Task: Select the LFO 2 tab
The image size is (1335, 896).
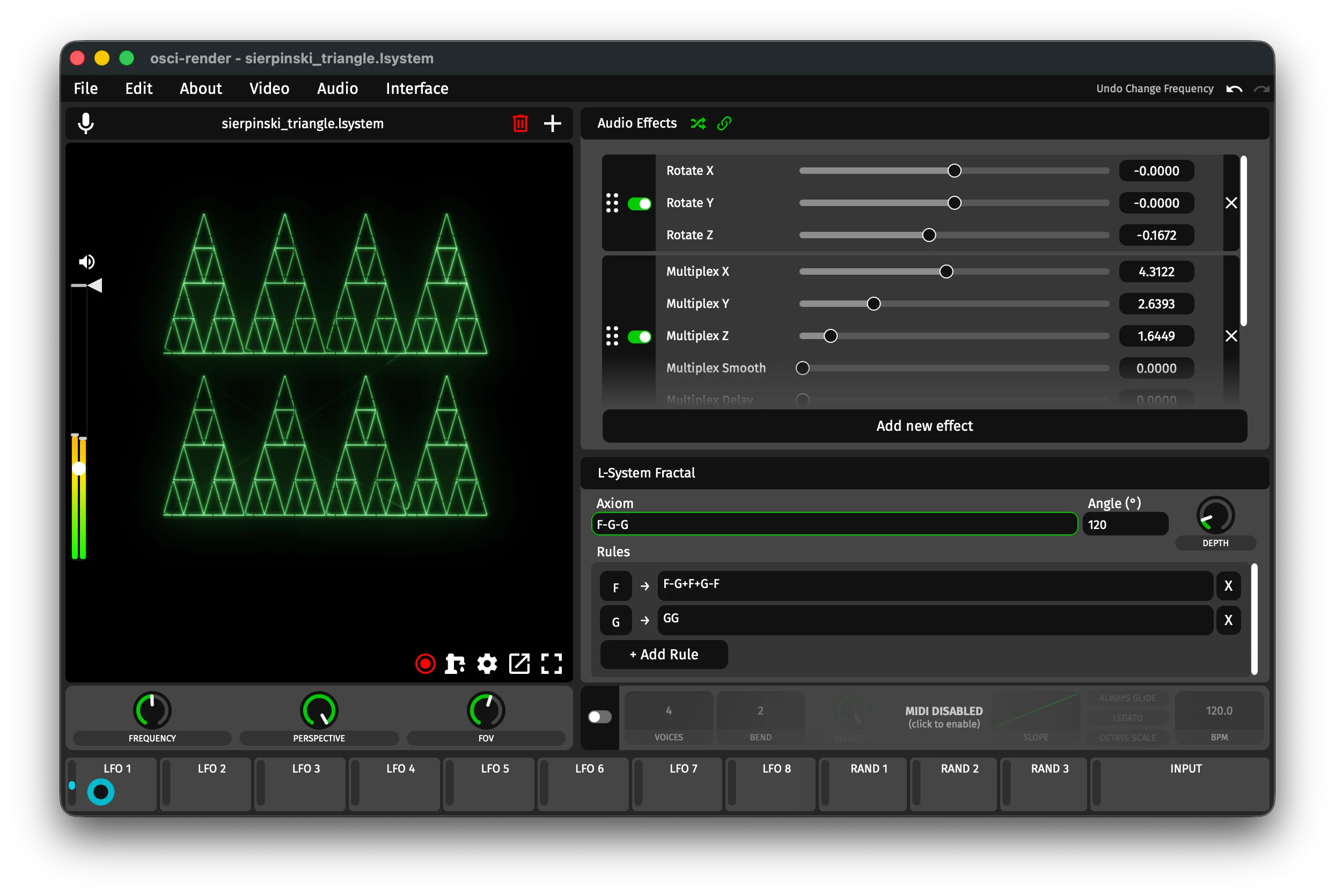Action: [x=206, y=783]
